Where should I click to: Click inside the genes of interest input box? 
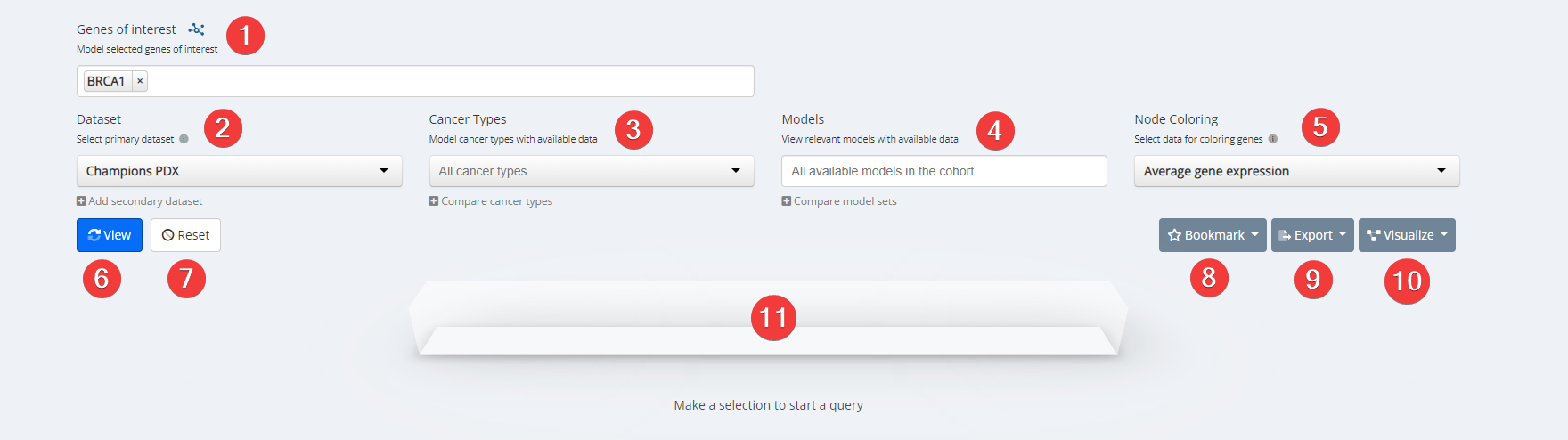coord(415,81)
